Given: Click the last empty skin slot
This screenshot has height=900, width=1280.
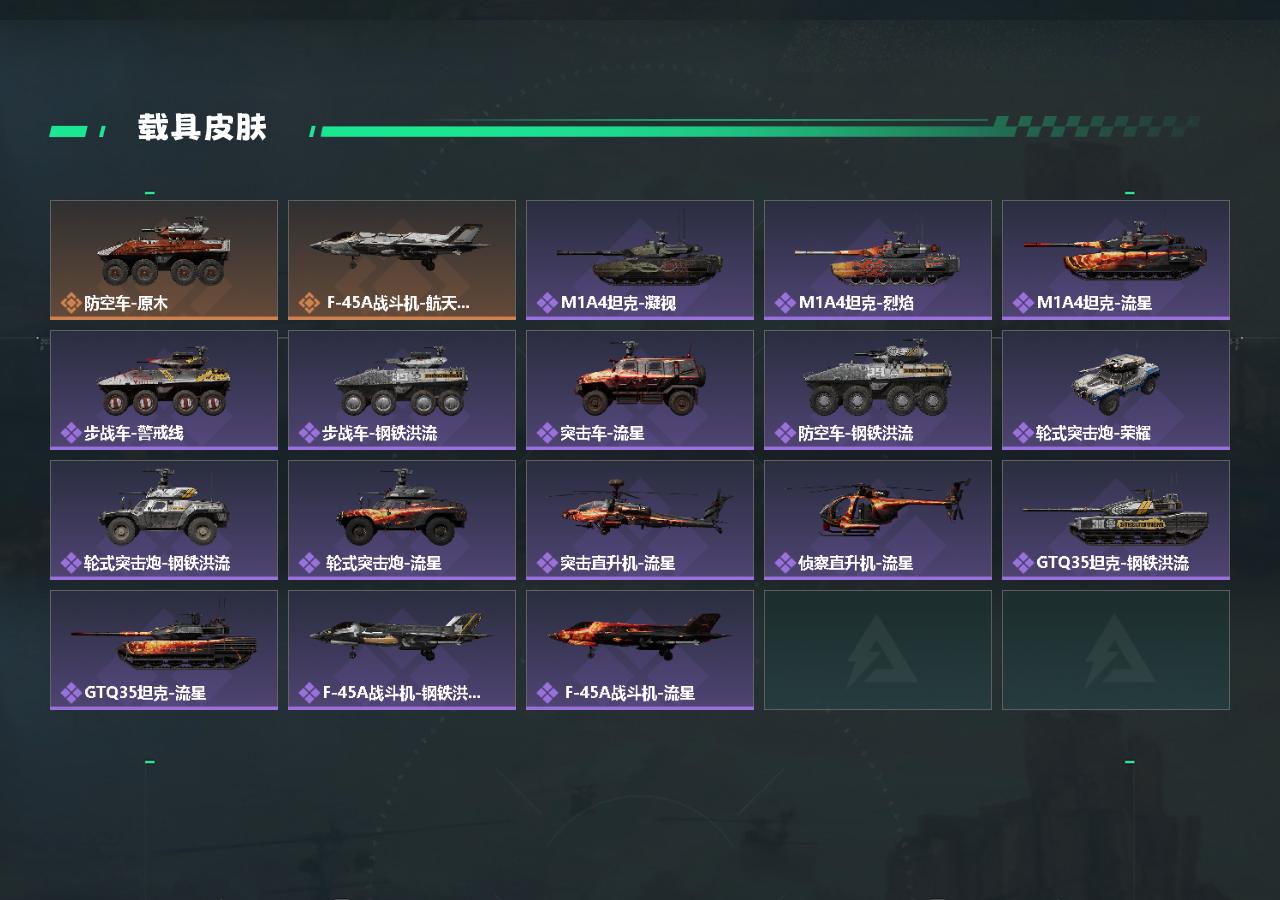Looking at the screenshot, I should coord(1116,650).
